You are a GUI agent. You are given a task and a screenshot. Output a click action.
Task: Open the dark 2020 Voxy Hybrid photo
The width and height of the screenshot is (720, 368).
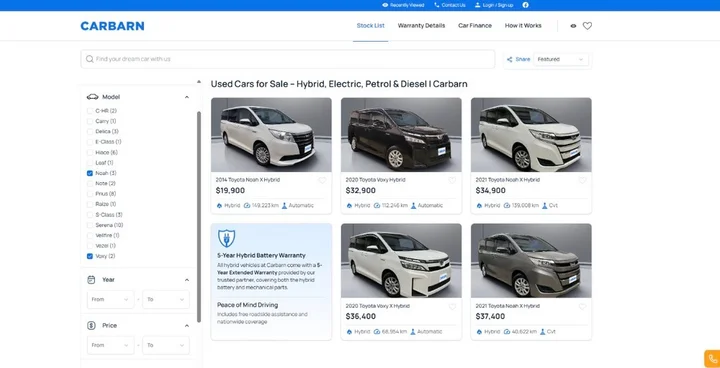pyautogui.click(x=401, y=135)
